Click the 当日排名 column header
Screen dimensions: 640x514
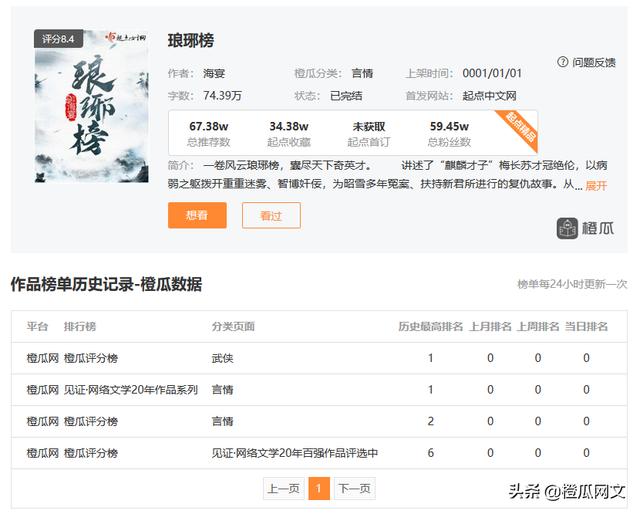point(586,327)
